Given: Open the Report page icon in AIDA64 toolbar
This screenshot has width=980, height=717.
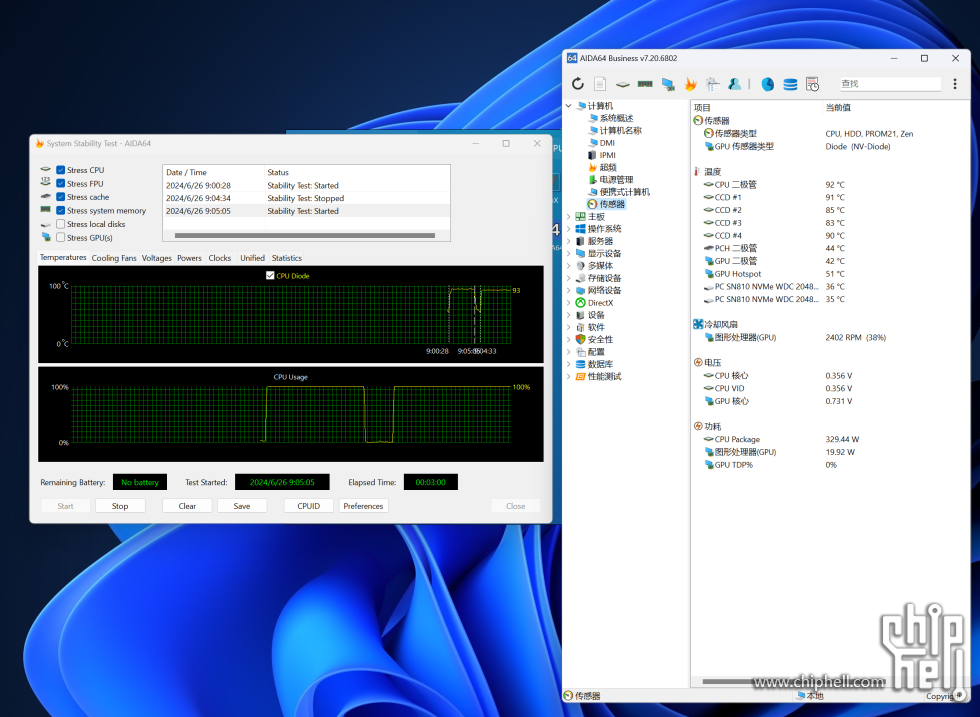Looking at the screenshot, I should click(x=600, y=84).
